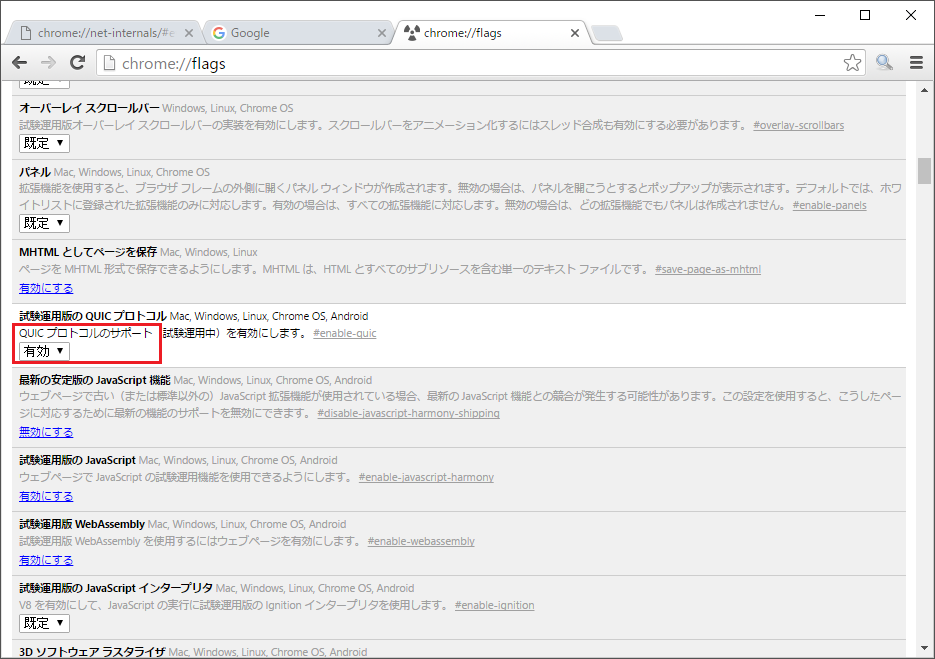Reload the chrome://flags page
Screen dimensions: 935x659
tap(77, 63)
